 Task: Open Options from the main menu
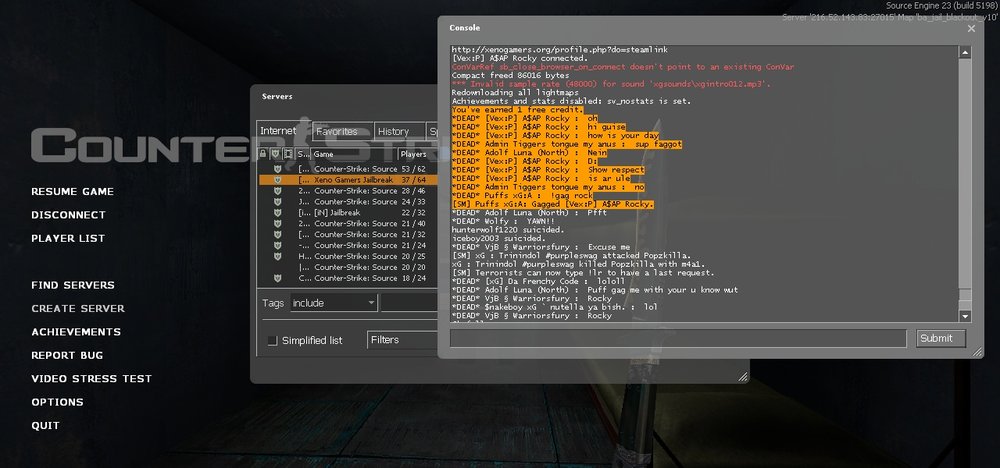[x=57, y=402]
